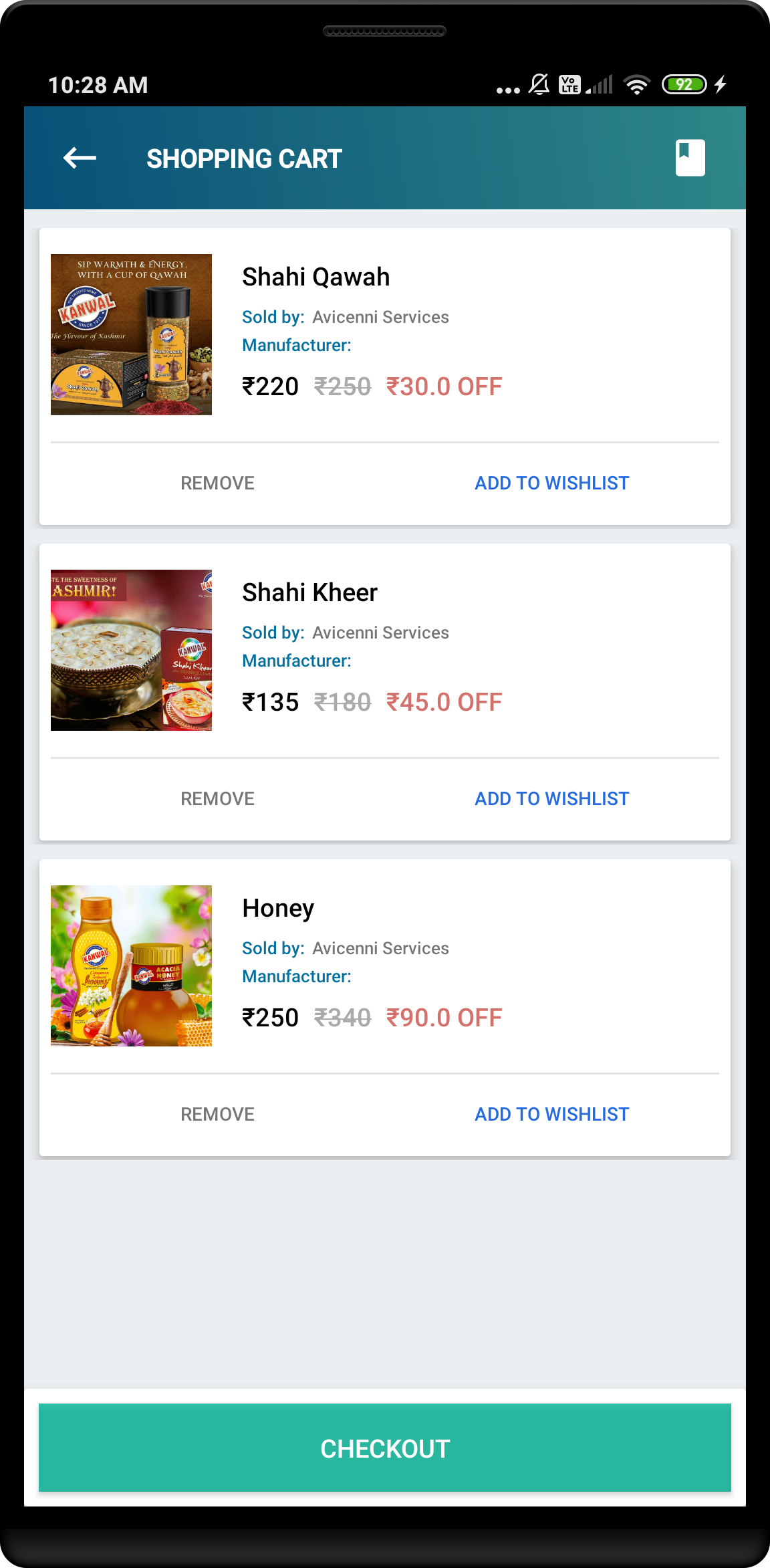770x1568 pixels.
Task: Open the Shahi Kheer product image
Action: click(132, 650)
